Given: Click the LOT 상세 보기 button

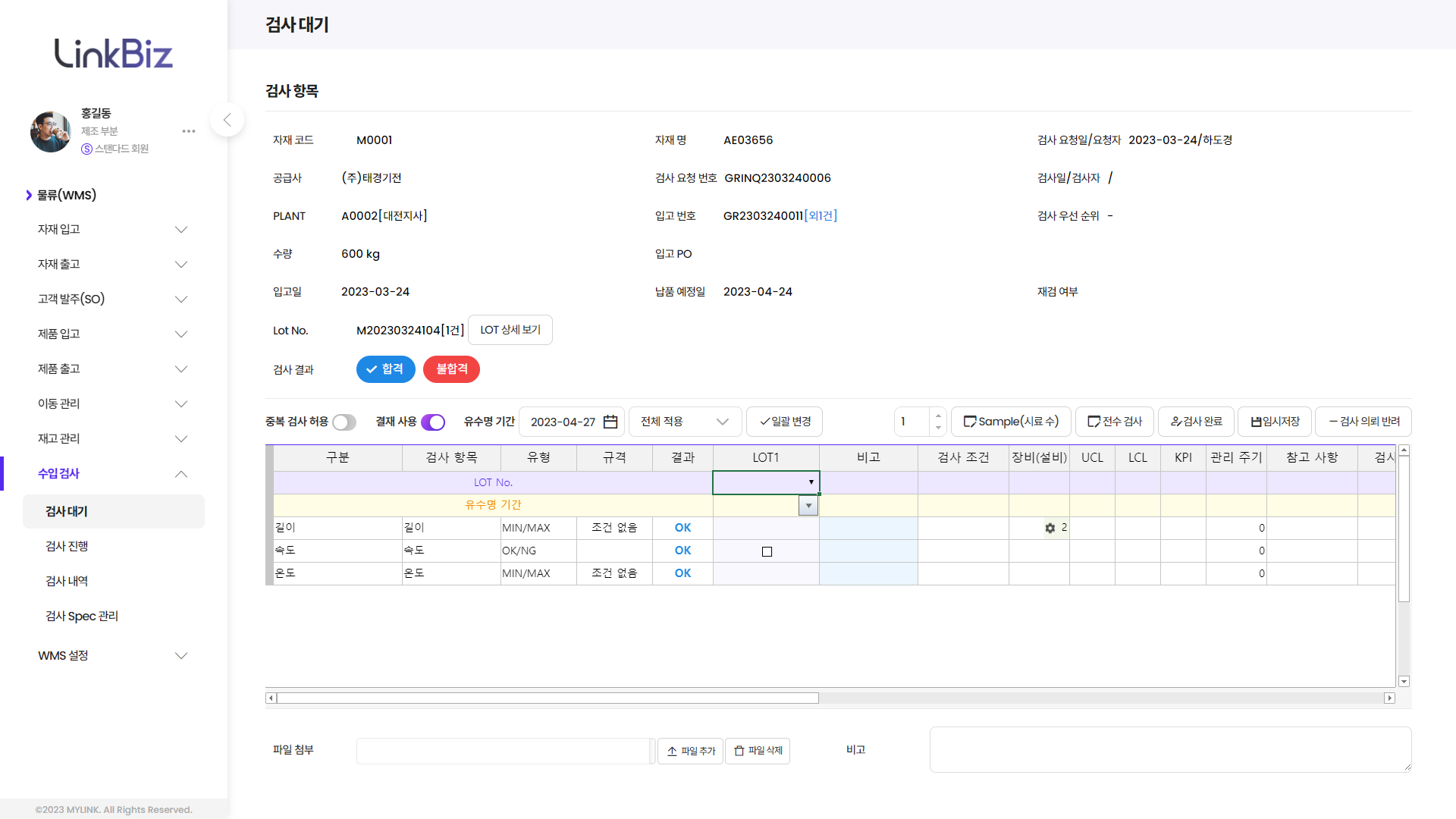Looking at the screenshot, I should click(510, 330).
